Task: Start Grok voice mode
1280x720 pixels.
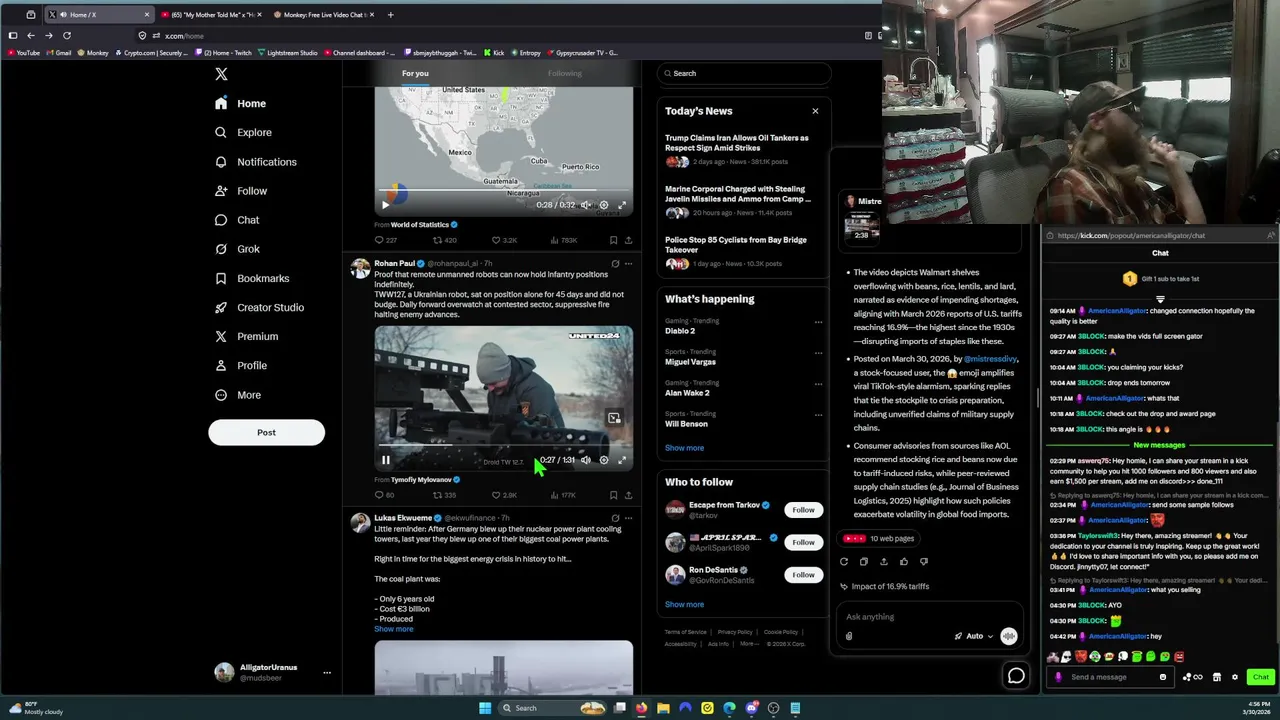Action: pos(1008,636)
